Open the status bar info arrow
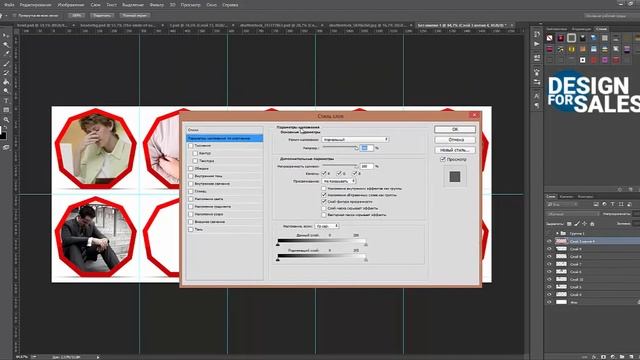 tap(98, 357)
